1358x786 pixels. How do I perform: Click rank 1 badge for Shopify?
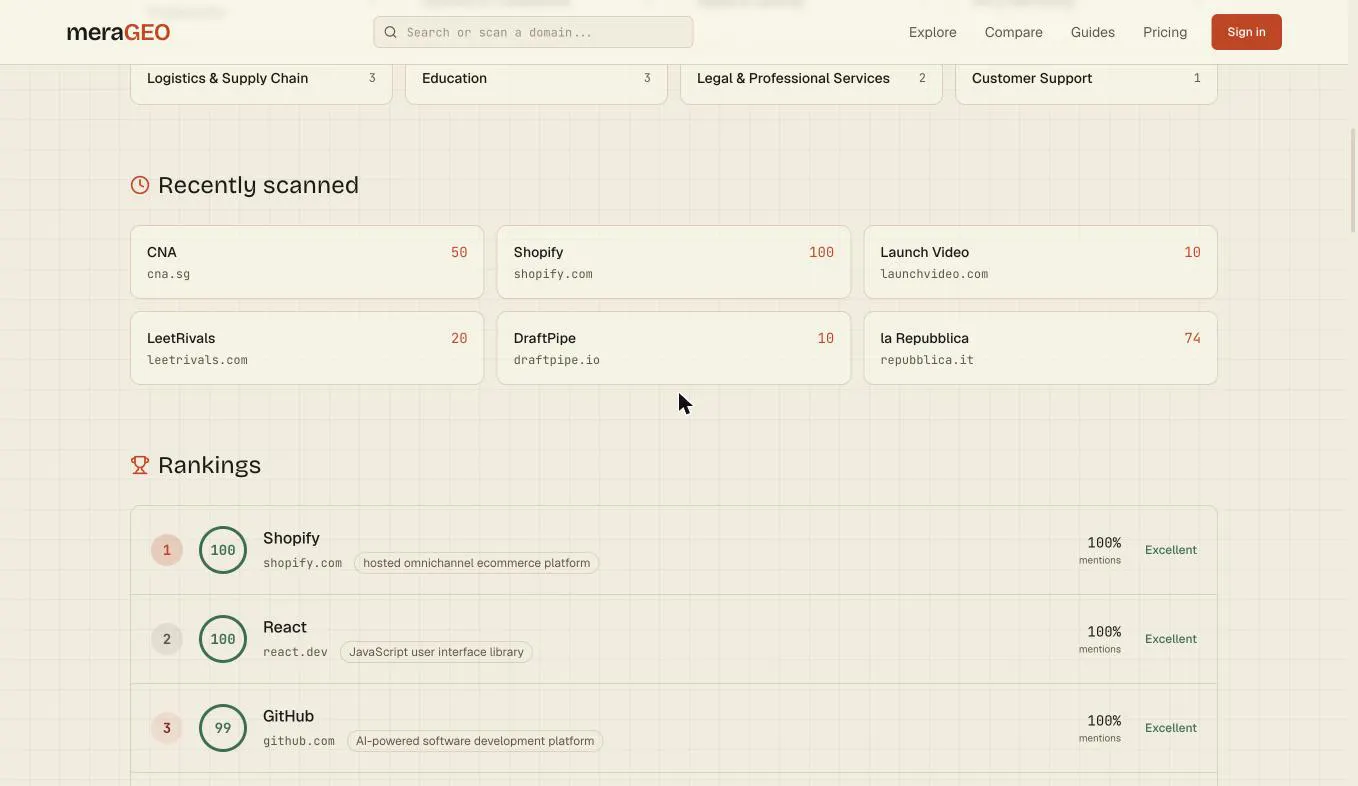tap(167, 550)
